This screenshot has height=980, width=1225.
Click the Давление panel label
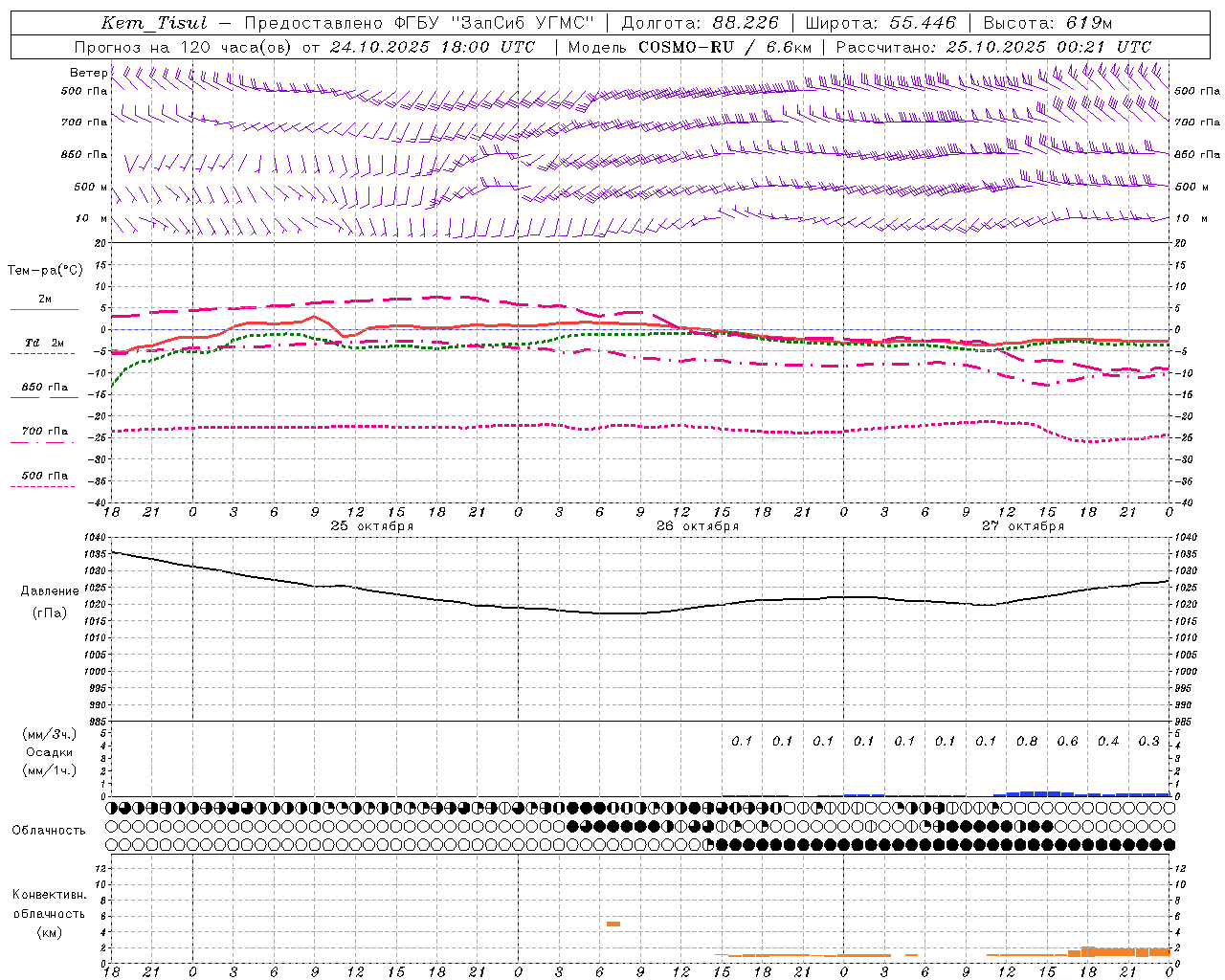click(50, 591)
